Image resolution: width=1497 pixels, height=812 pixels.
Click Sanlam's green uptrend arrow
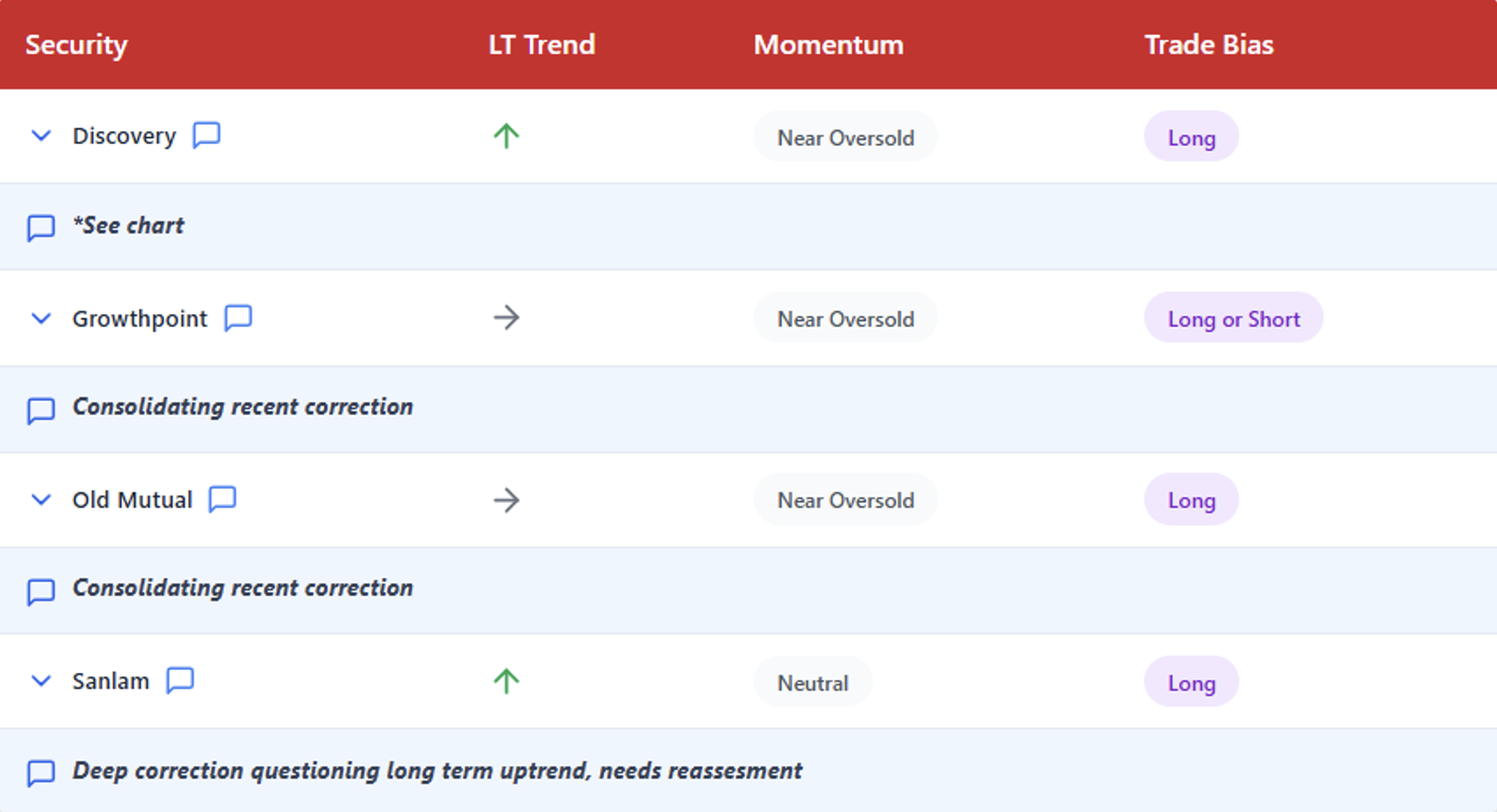click(x=506, y=681)
